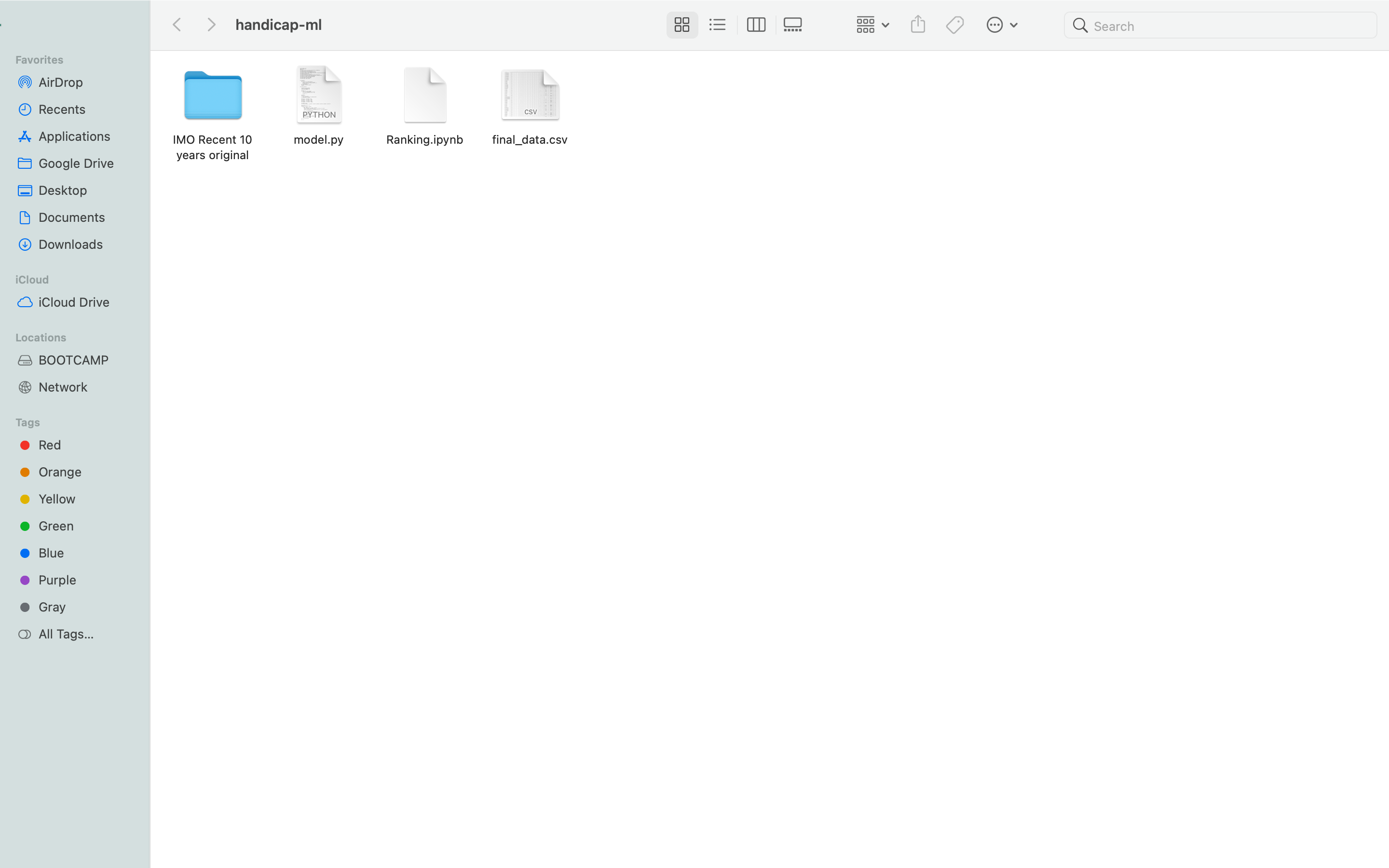Screen dimensions: 1389x868
Task: Open AirDrop in the sidebar
Action: point(60,82)
